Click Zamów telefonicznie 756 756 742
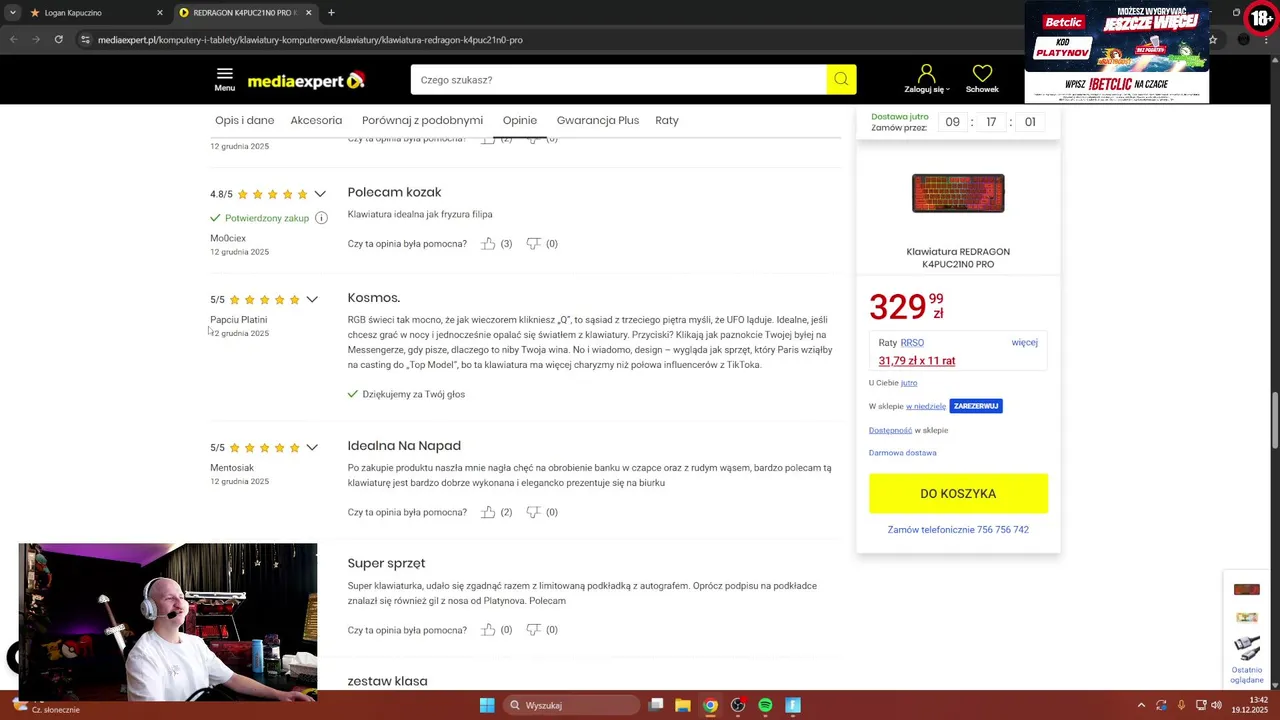Viewport: 1280px width, 720px height. pos(958,530)
